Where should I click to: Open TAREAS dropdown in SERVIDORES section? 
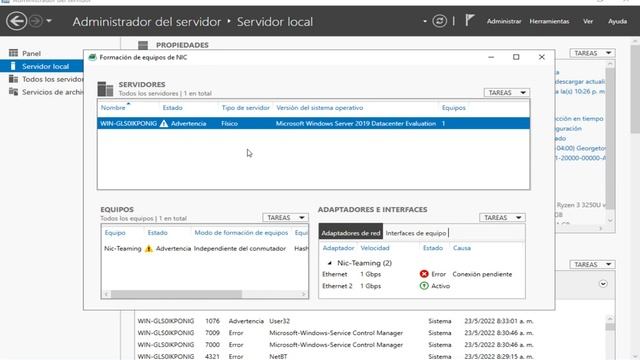(507, 93)
